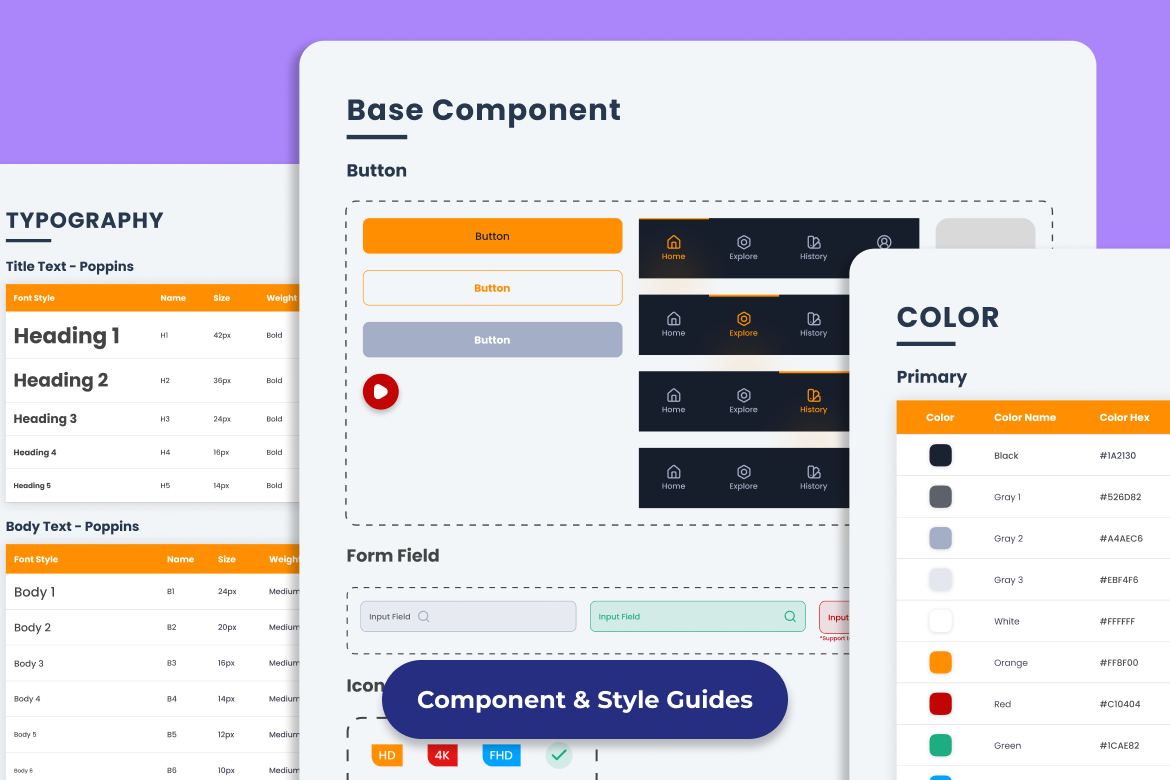The image size is (1170, 780).
Task: Click the orange HD quality badge
Action: (387, 755)
